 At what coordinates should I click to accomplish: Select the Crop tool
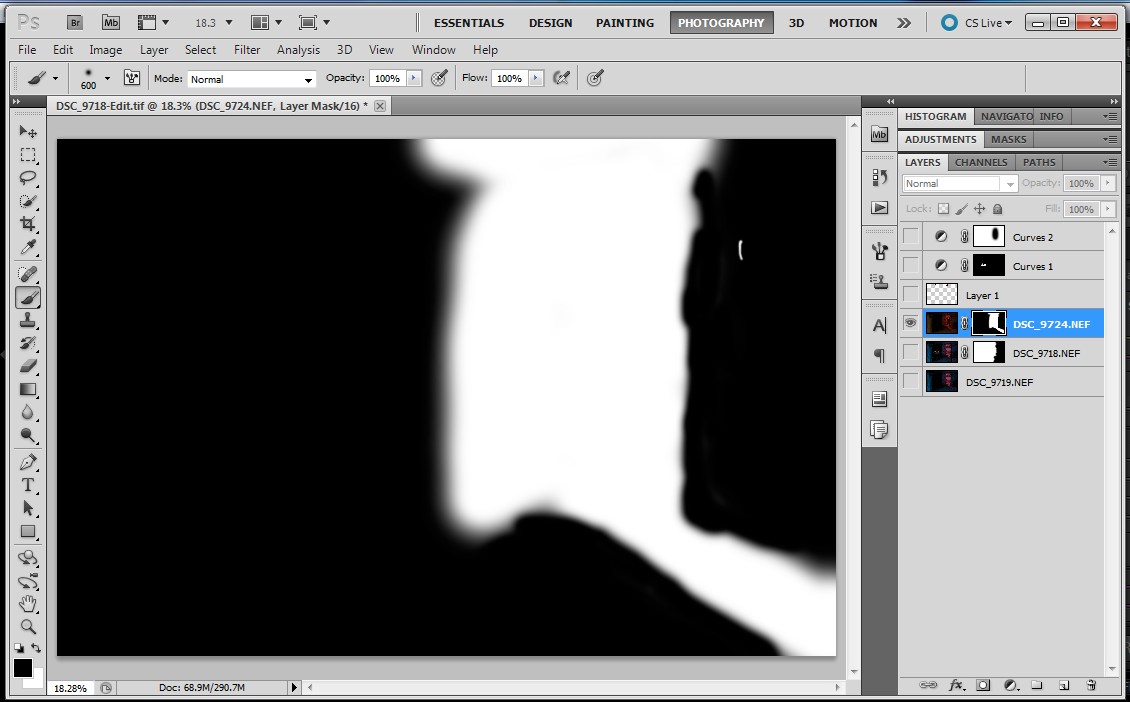coord(28,224)
